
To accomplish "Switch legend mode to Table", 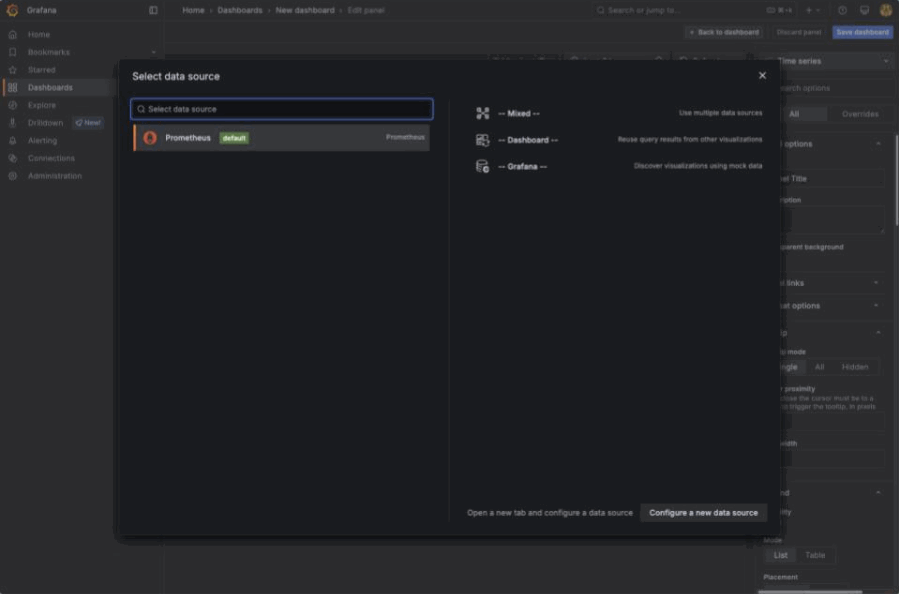I will [x=815, y=555].
